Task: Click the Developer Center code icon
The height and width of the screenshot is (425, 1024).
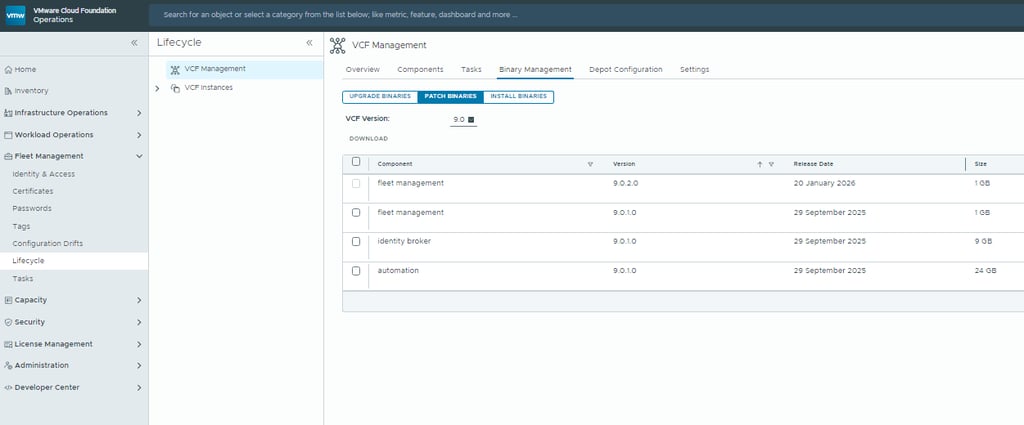Action: pyautogui.click(x=8, y=388)
